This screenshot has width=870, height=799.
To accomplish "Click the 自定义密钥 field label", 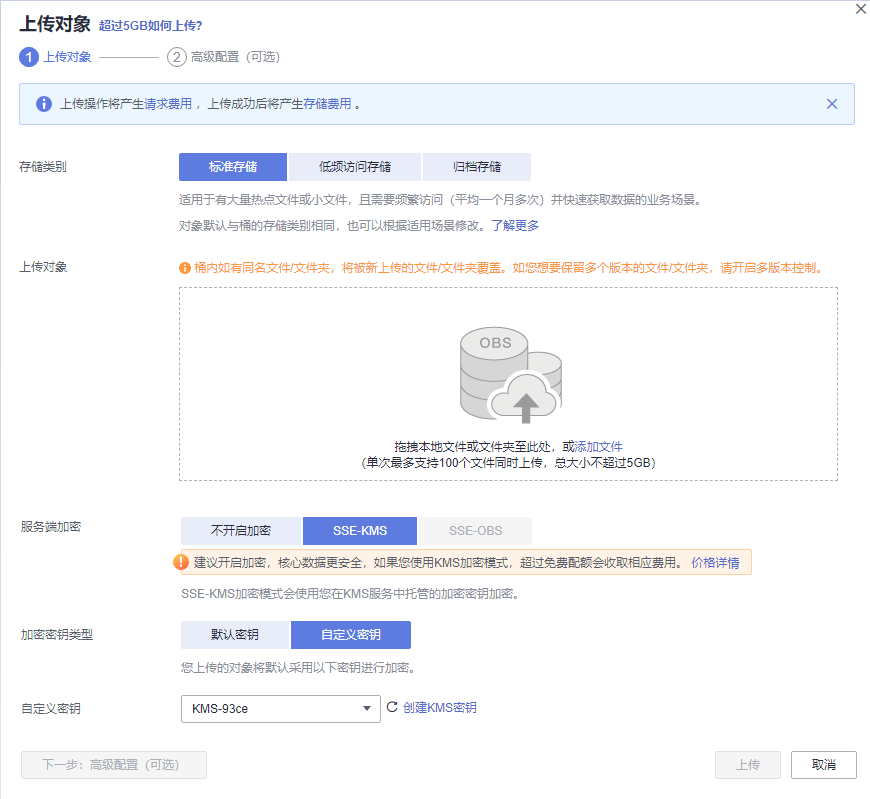I will coord(50,709).
